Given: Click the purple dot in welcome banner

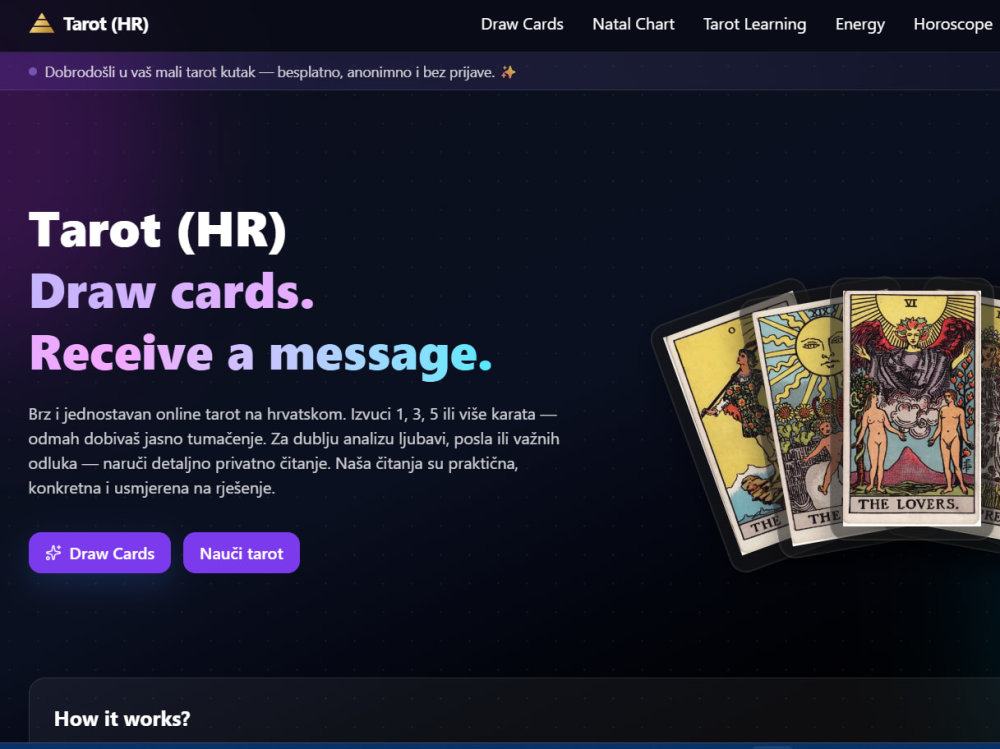Looking at the screenshot, I should [x=33, y=71].
